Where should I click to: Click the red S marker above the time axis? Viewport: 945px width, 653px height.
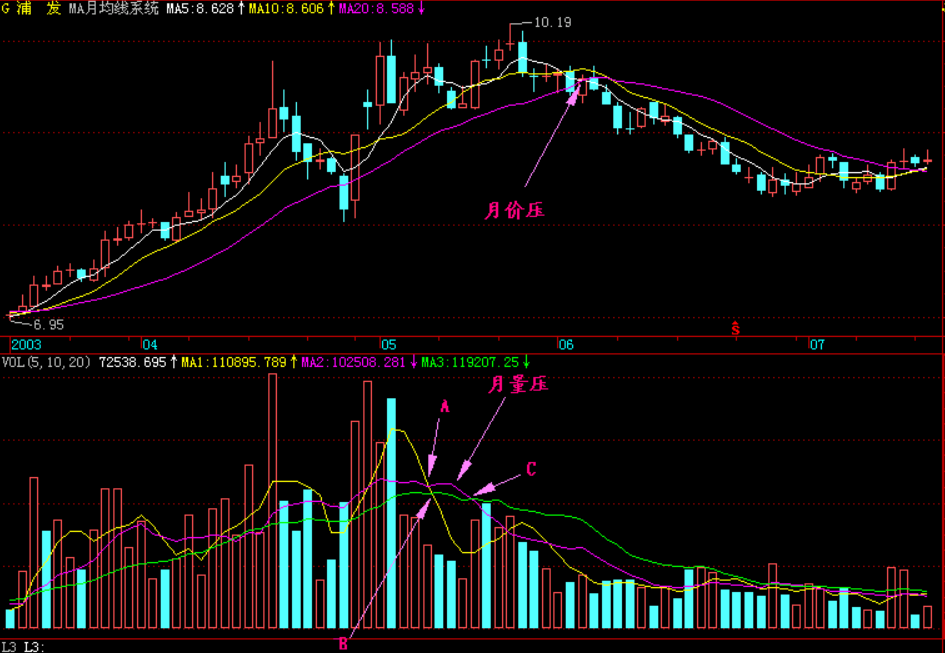[x=736, y=327]
